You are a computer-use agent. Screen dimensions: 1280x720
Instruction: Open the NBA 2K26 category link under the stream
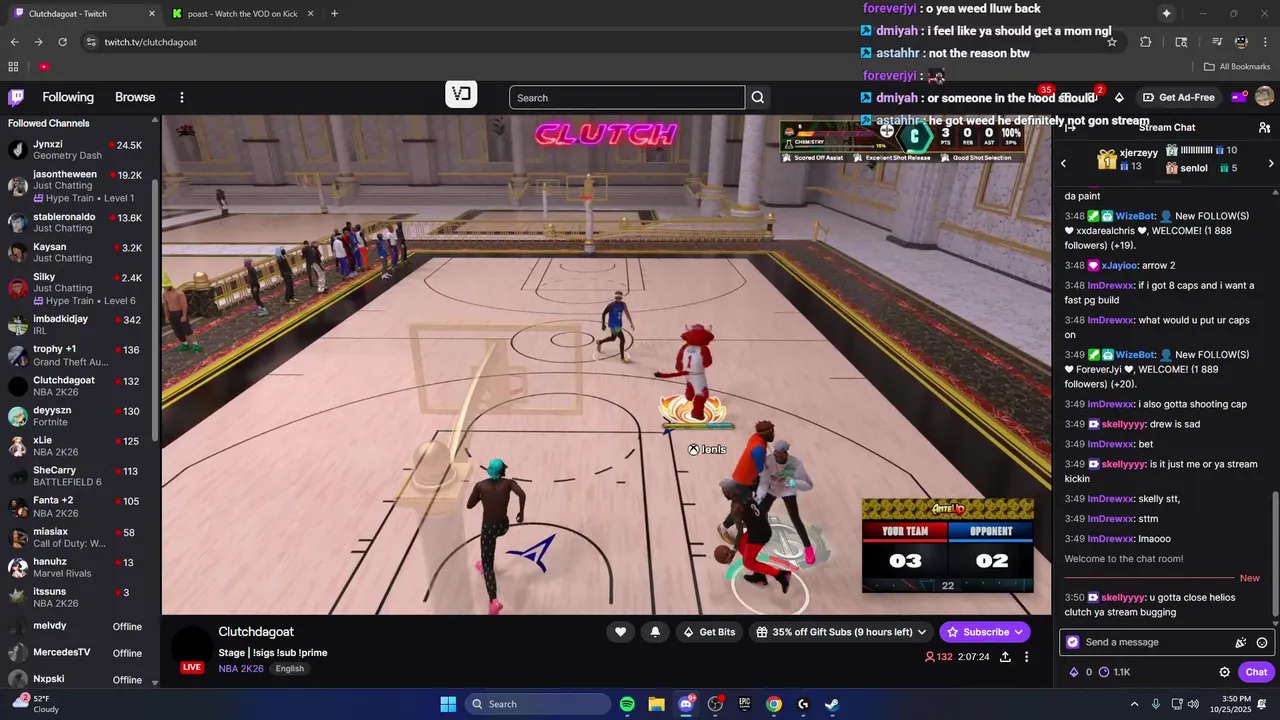(241, 669)
